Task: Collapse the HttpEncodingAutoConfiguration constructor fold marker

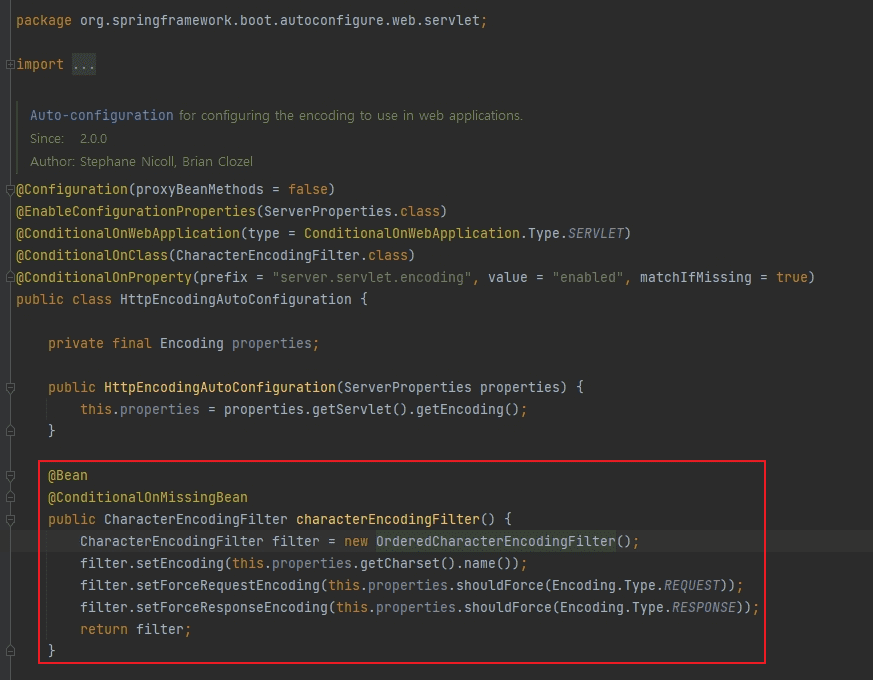Action: (10, 388)
